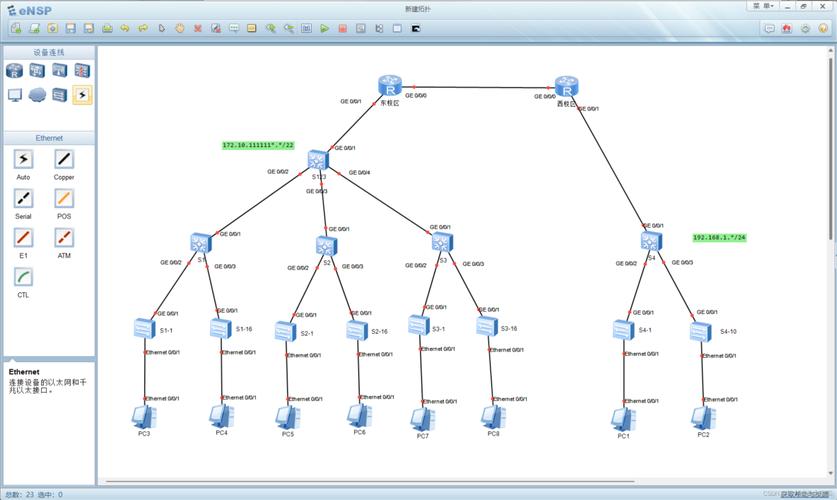
Task: Click the help question mark icon
Action: point(823,29)
